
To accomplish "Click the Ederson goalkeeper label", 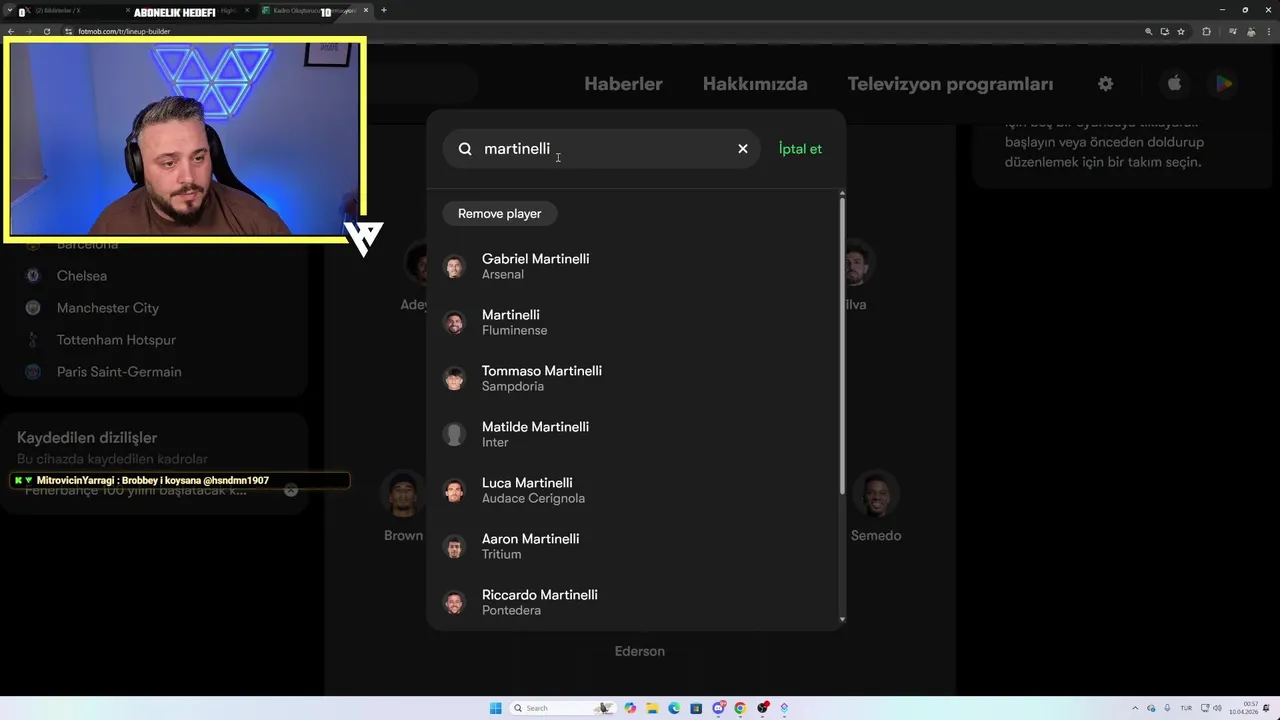I will tap(640, 651).
